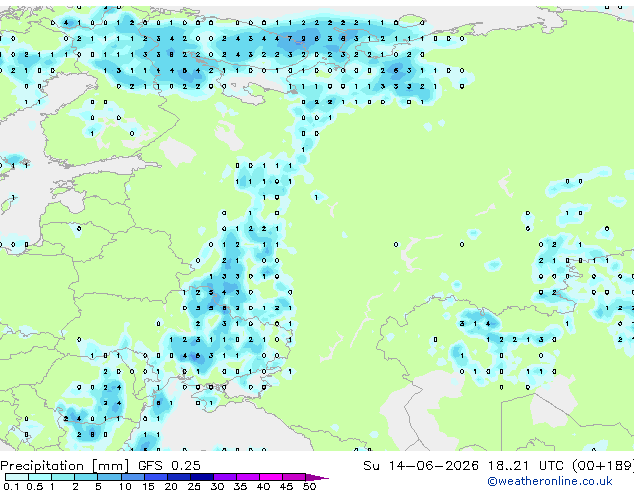Click the '18..21 UTC' time text
The image size is (634, 490).
pyautogui.click(x=525, y=466)
